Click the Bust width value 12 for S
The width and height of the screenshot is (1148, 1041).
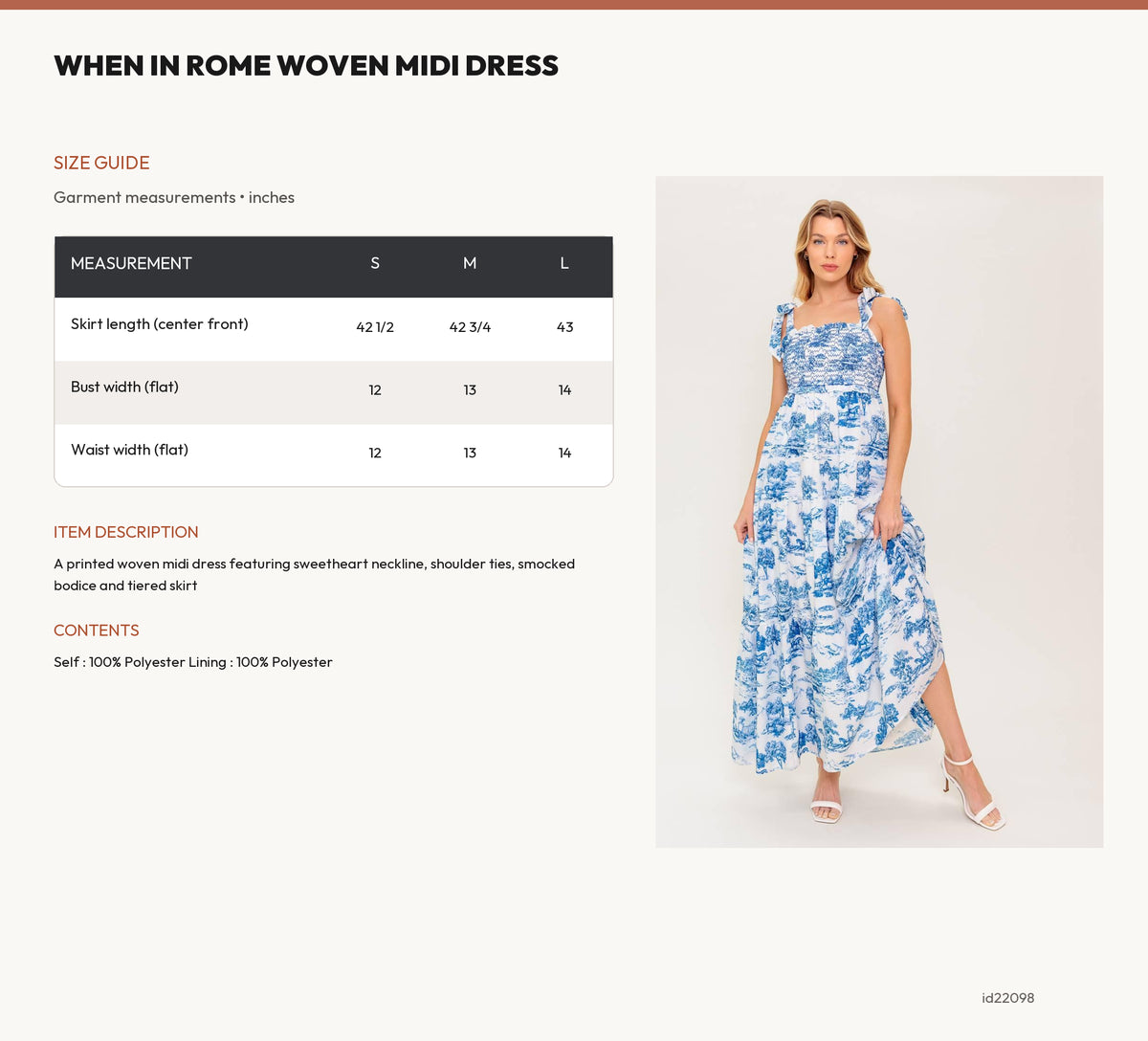pos(375,390)
